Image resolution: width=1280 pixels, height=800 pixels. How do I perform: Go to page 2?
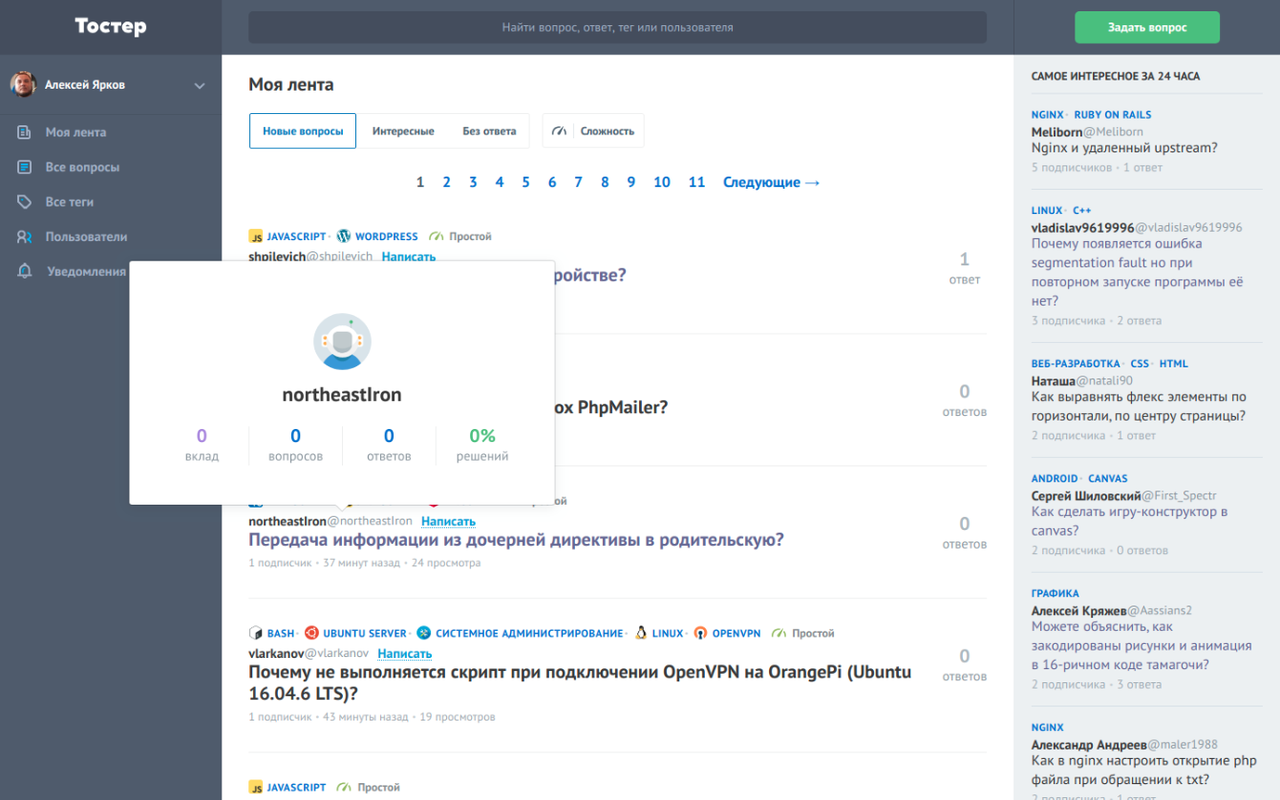point(447,182)
